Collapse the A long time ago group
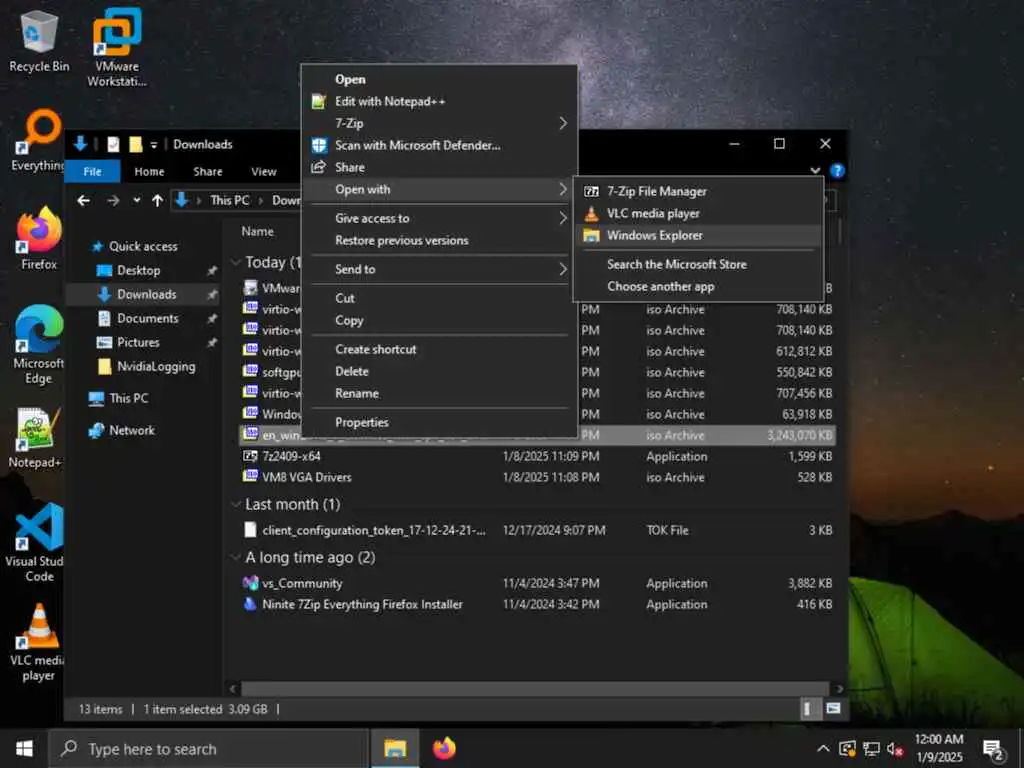This screenshot has height=768, width=1024. pos(236,558)
